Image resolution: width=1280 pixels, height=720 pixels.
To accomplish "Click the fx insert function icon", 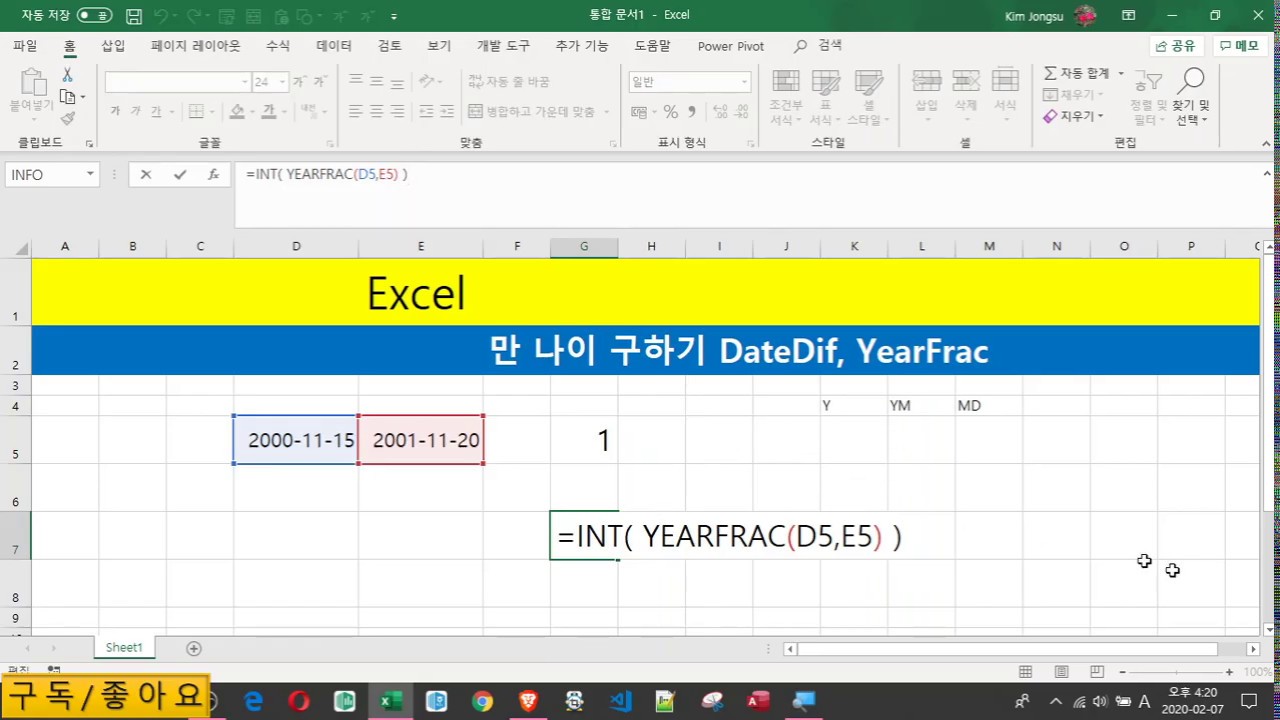I will tap(213, 174).
